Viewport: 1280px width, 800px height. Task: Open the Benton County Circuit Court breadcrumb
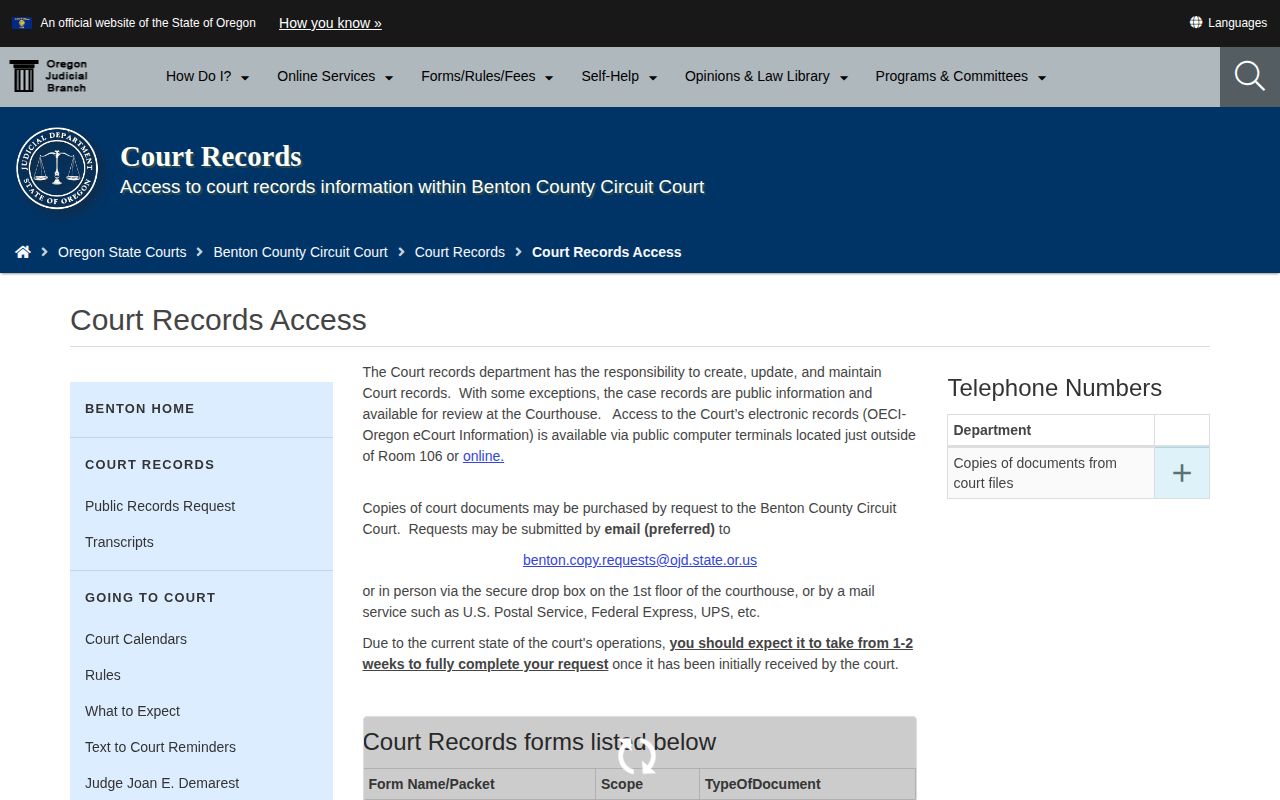click(x=300, y=252)
